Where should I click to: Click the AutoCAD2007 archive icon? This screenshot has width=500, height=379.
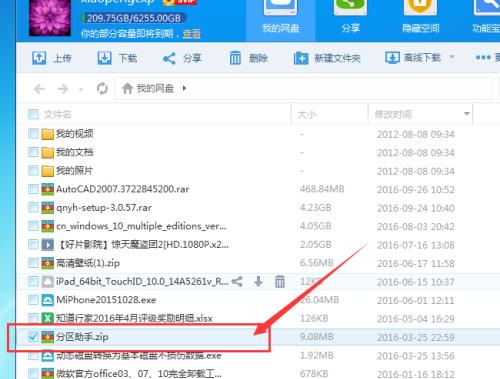(x=47, y=189)
